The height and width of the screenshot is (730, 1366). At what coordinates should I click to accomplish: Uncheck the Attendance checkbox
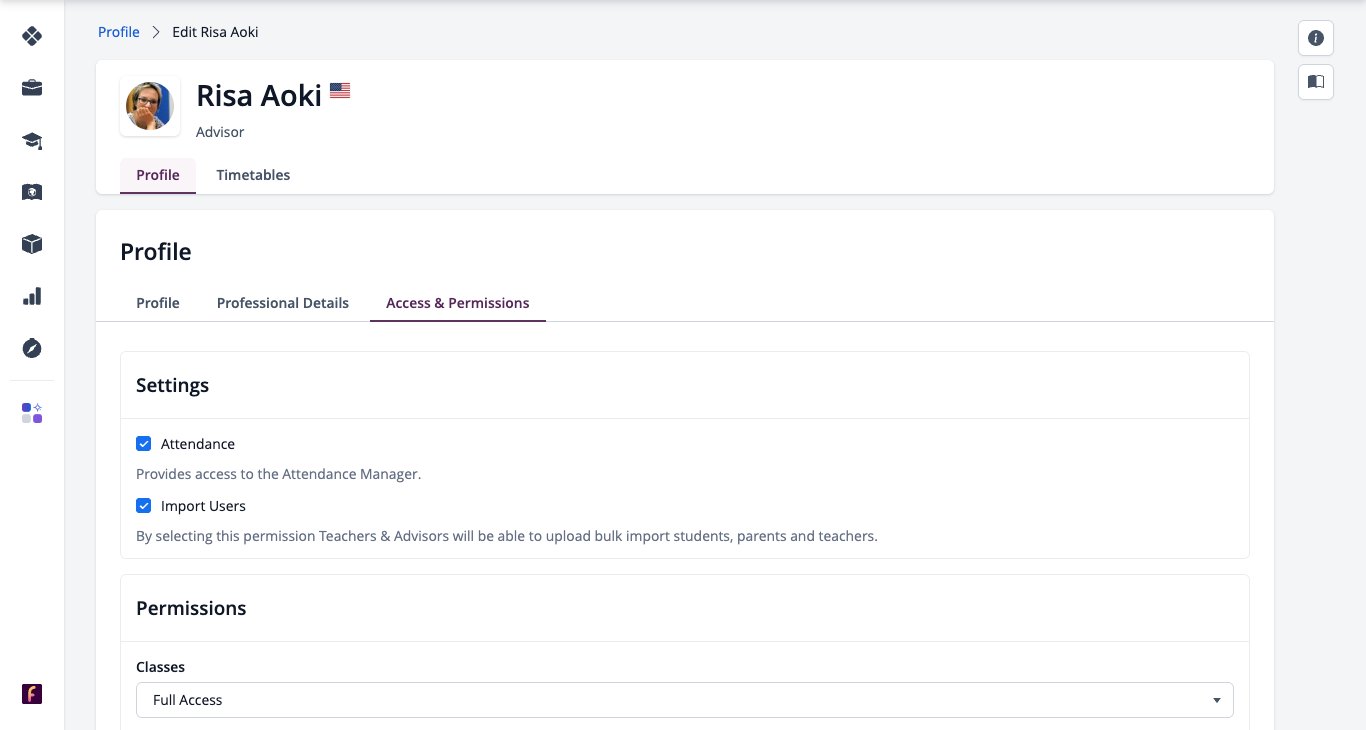(x=144, y=444)
